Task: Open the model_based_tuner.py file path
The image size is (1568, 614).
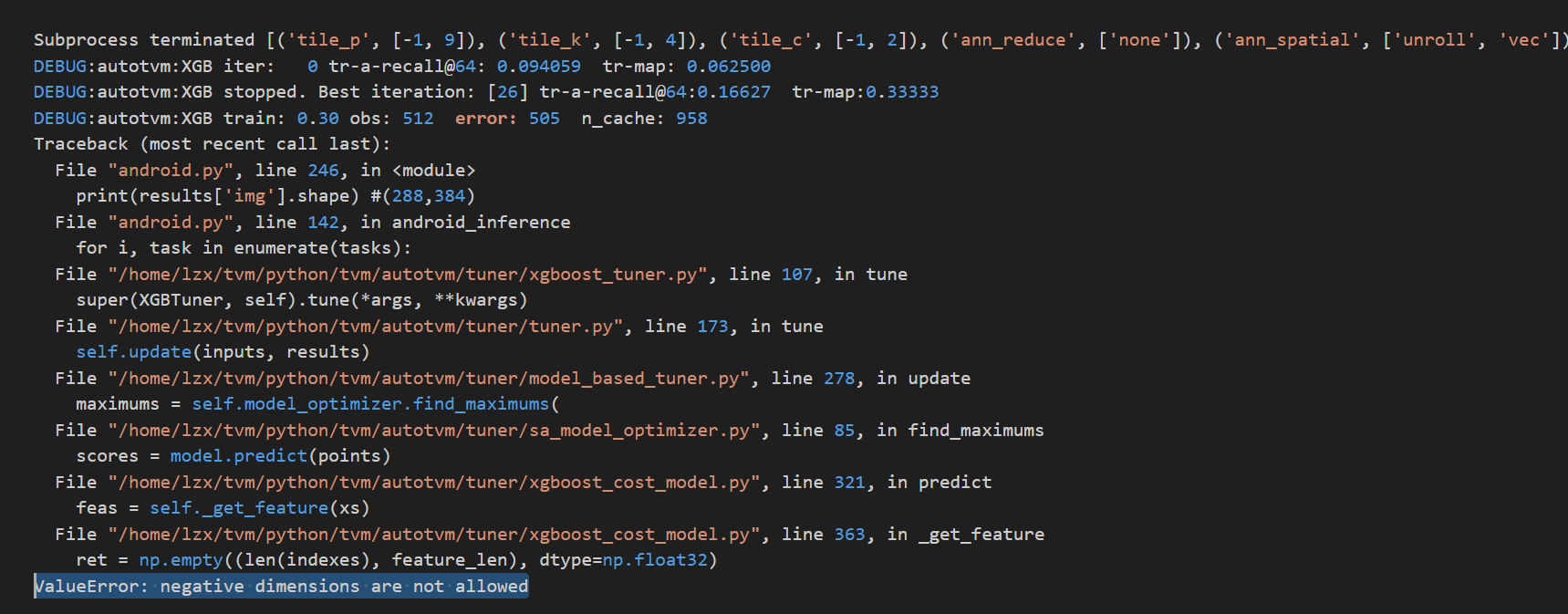Action: (x=428, y=379)
